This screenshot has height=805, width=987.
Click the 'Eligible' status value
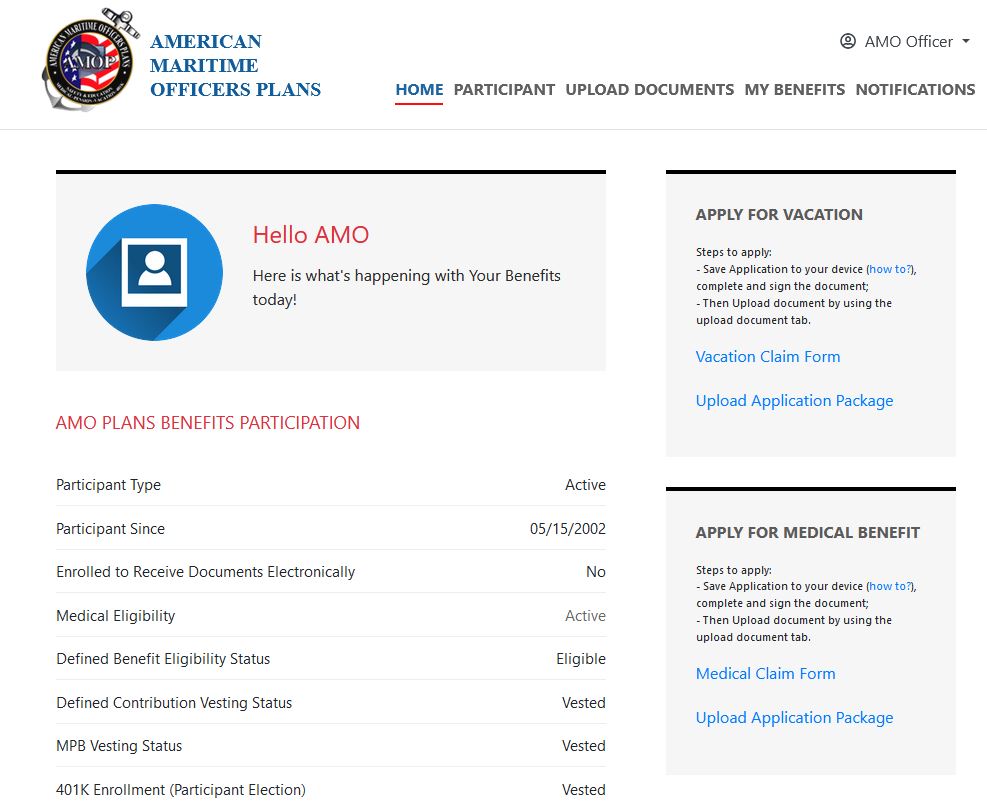[x=581, y=659]
